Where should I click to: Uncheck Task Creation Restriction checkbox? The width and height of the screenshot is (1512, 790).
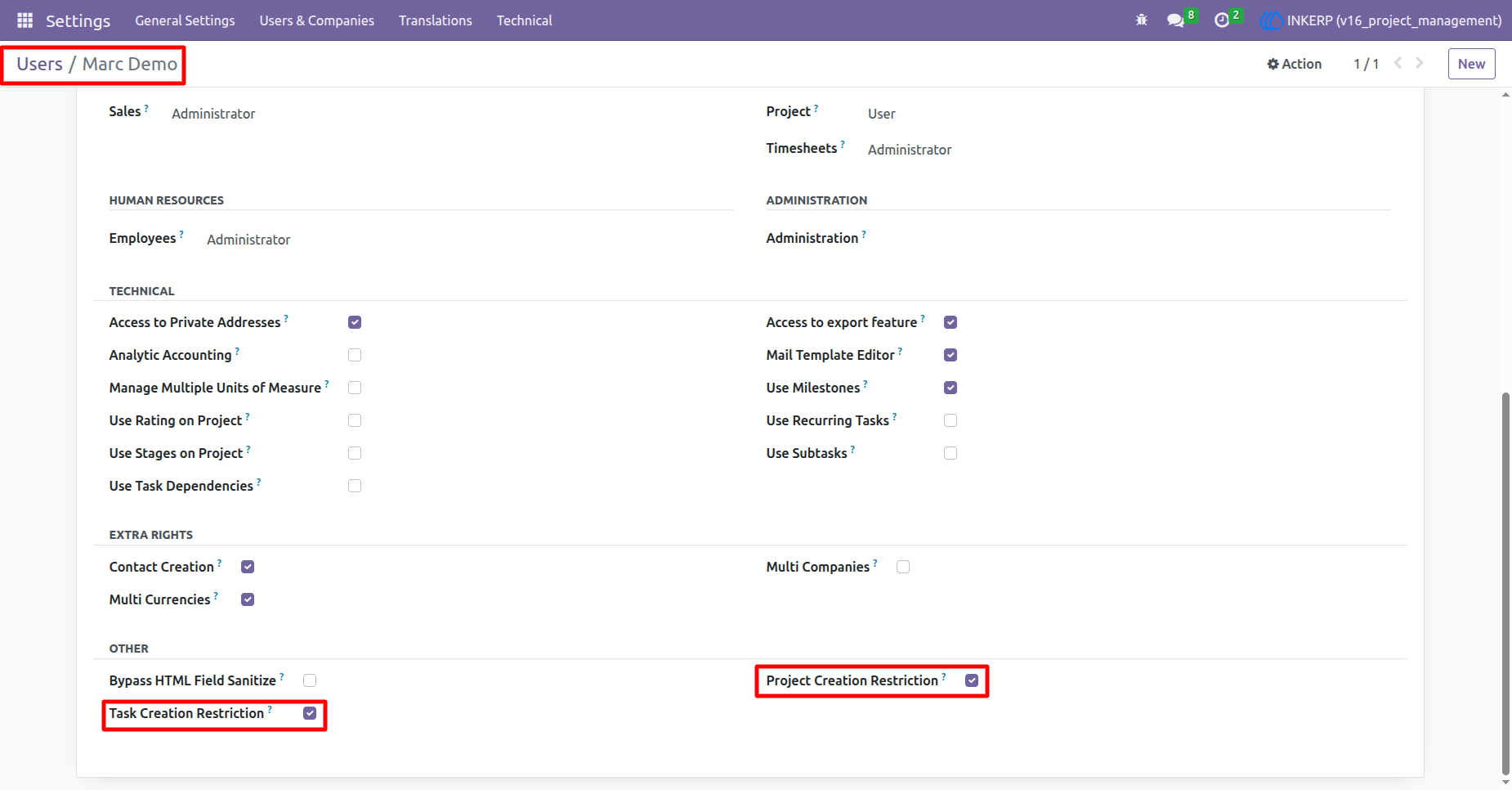[x=310, y=713]
